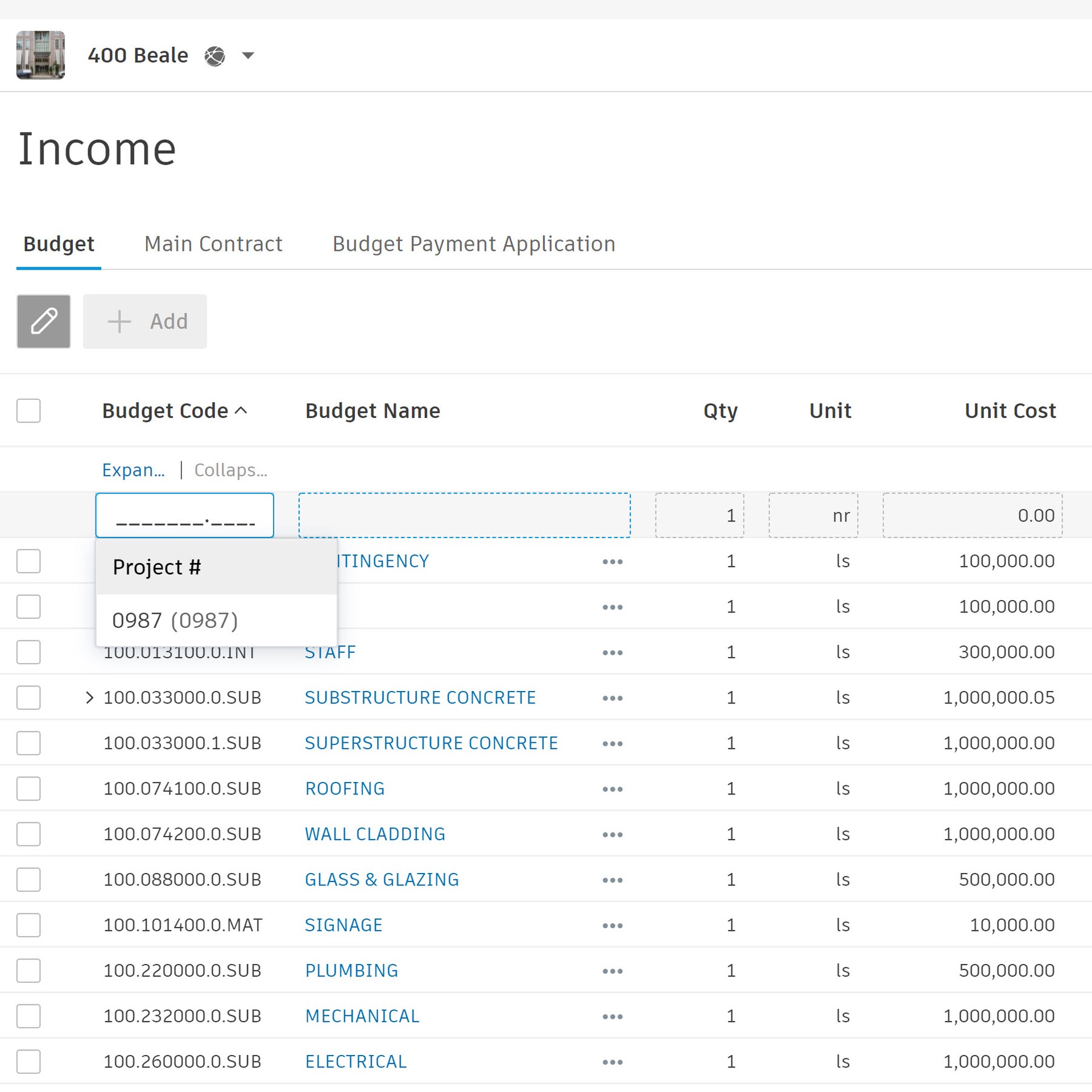Check the checkbox on the WALL CLADDING row
This screenshot has width=1092, height=1092.
point(28,834)
